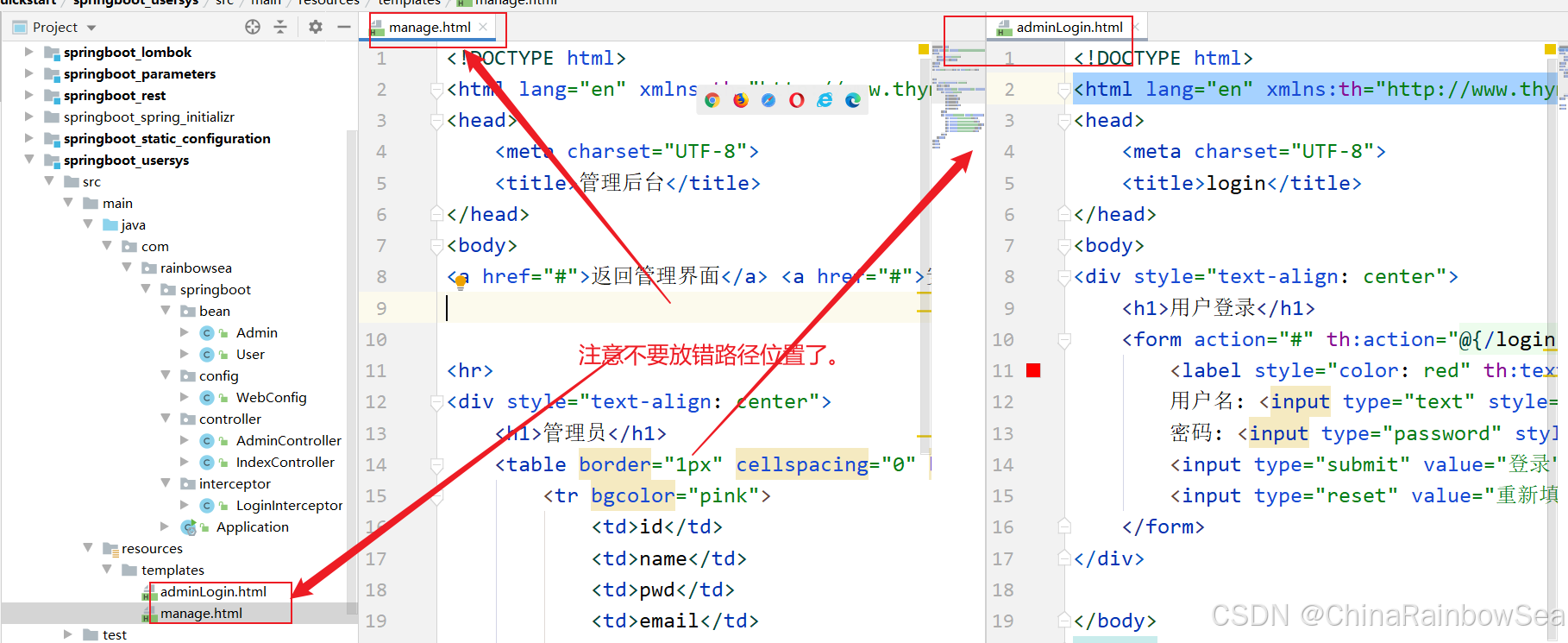1568x643 pixels.
Task: Click the Project tree vertical scrollbar
Action: (x=351, y=371)
